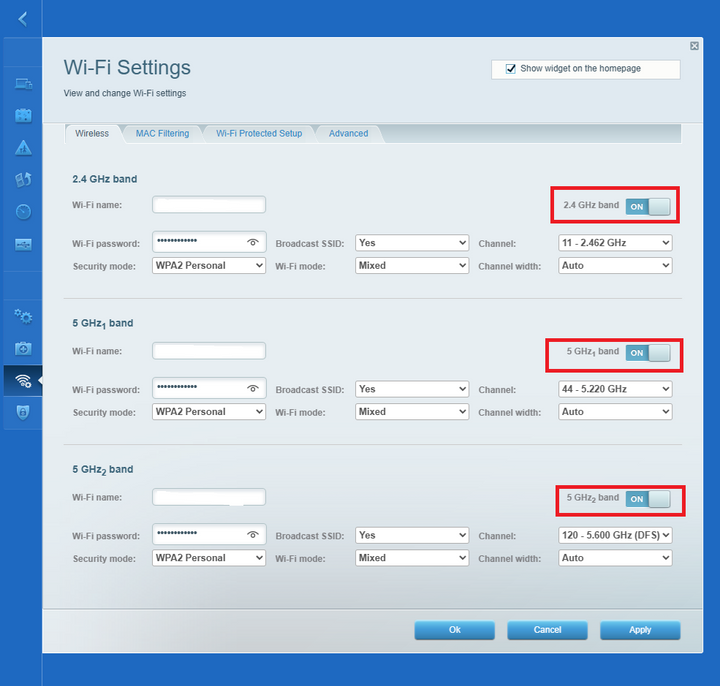Click the 5 GHz2 Wi-Fi name field
The image size is (720, 686).
pos(209,497)
